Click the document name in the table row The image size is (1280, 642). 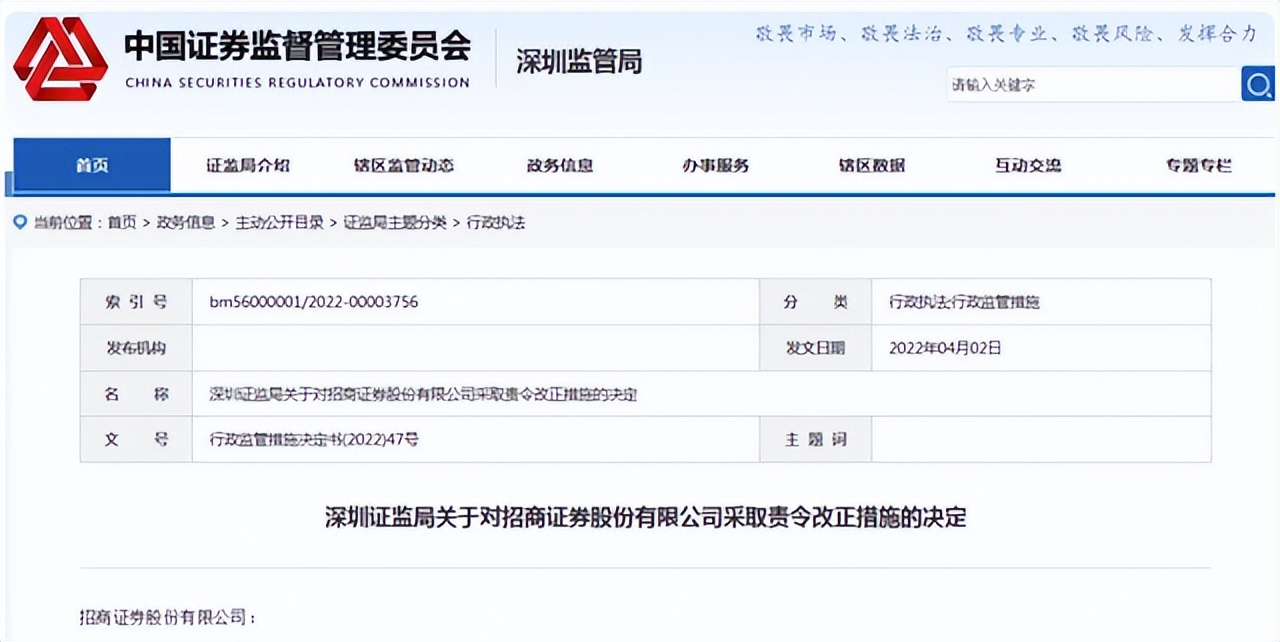click(423, 394)
